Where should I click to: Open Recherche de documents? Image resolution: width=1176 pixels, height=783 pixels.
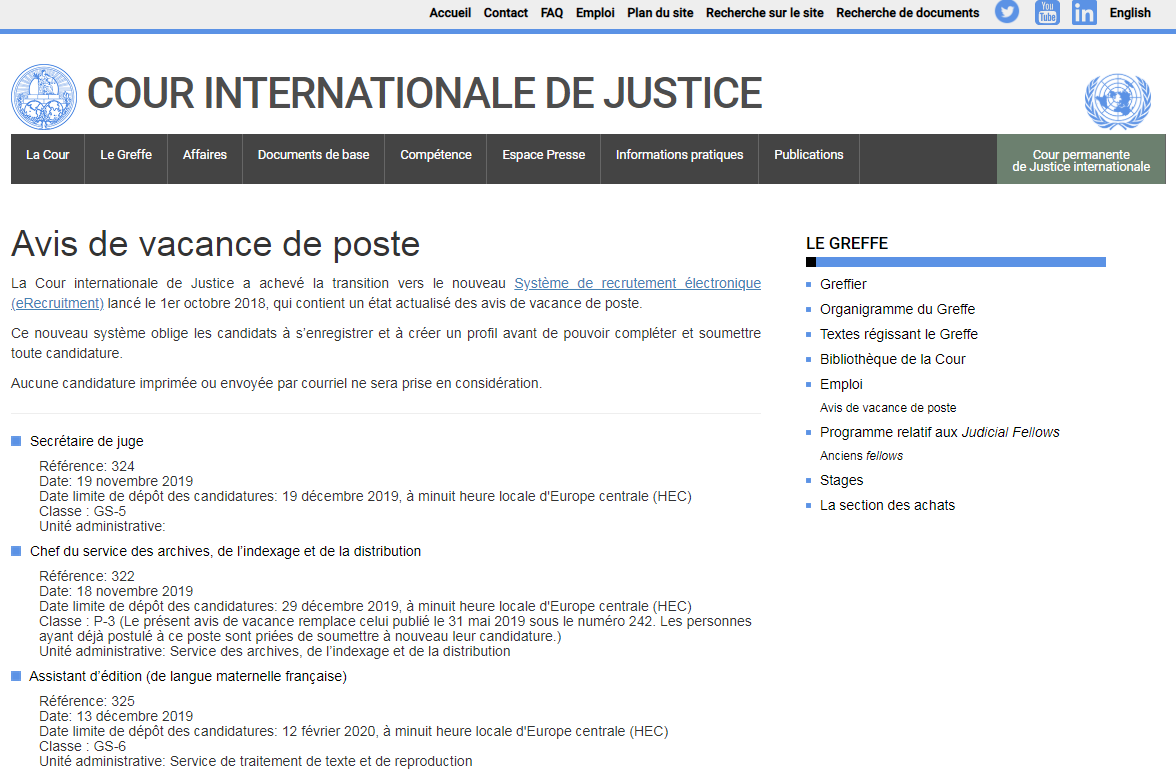[908, 13]
